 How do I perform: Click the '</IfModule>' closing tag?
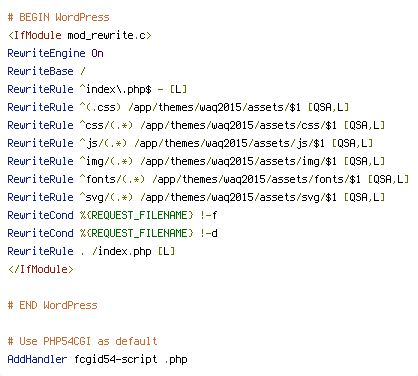[40, 269]
